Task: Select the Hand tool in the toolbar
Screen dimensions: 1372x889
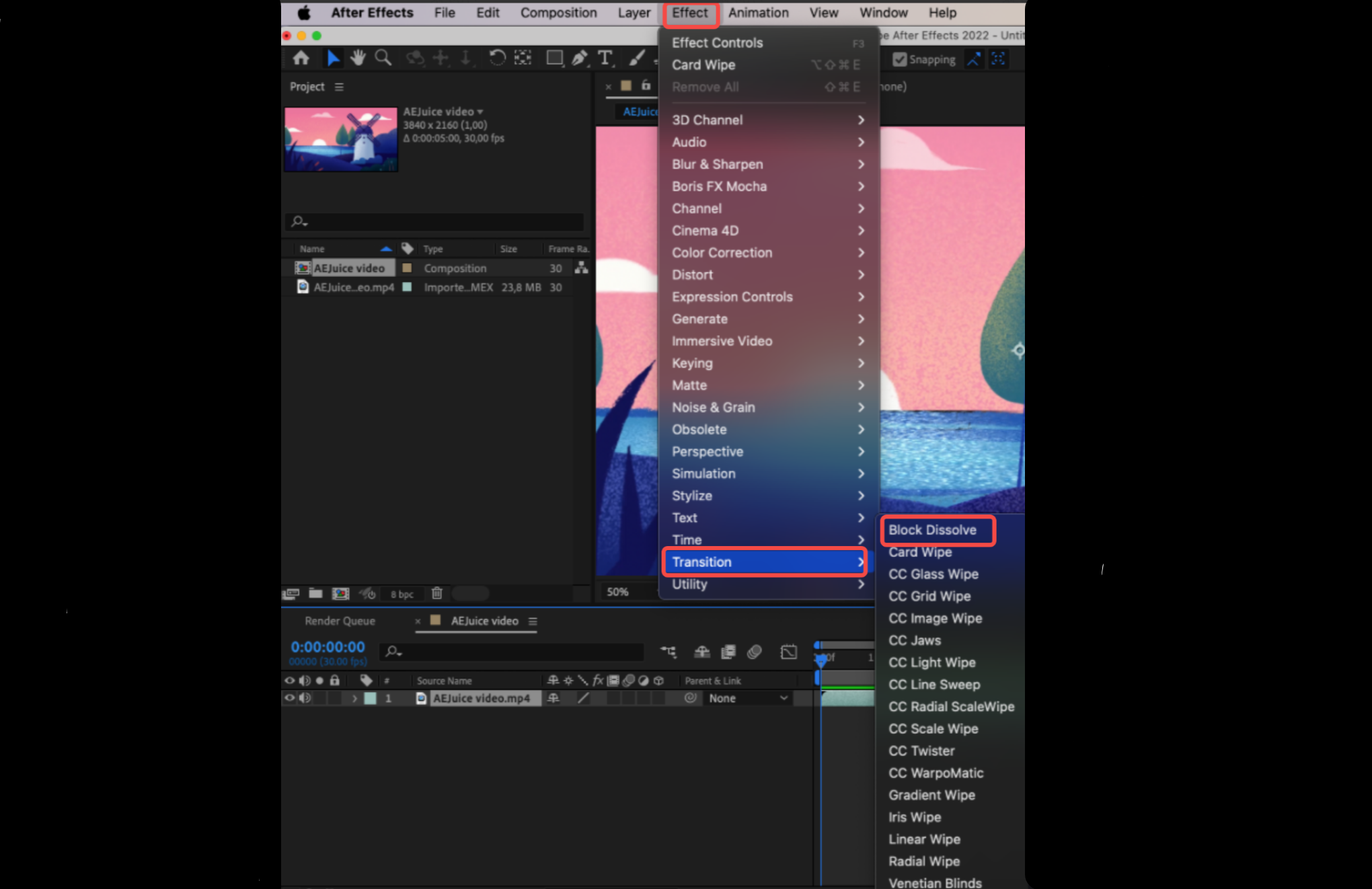Action: point(357,58)
